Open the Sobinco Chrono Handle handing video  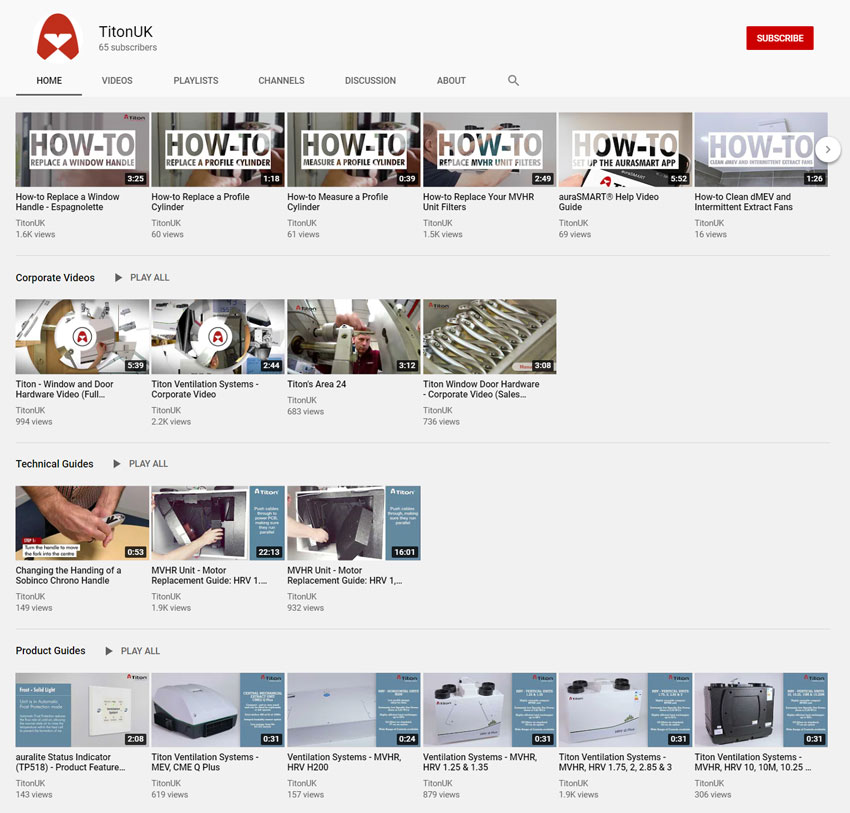[82, 522]
